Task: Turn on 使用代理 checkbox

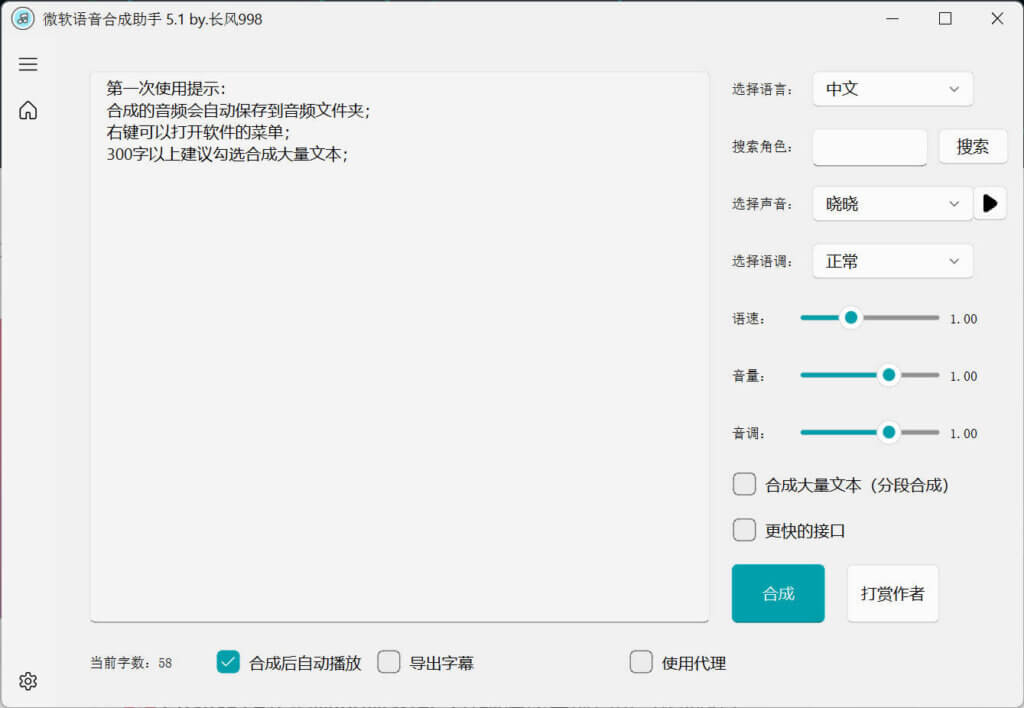Action: (641, 662)
